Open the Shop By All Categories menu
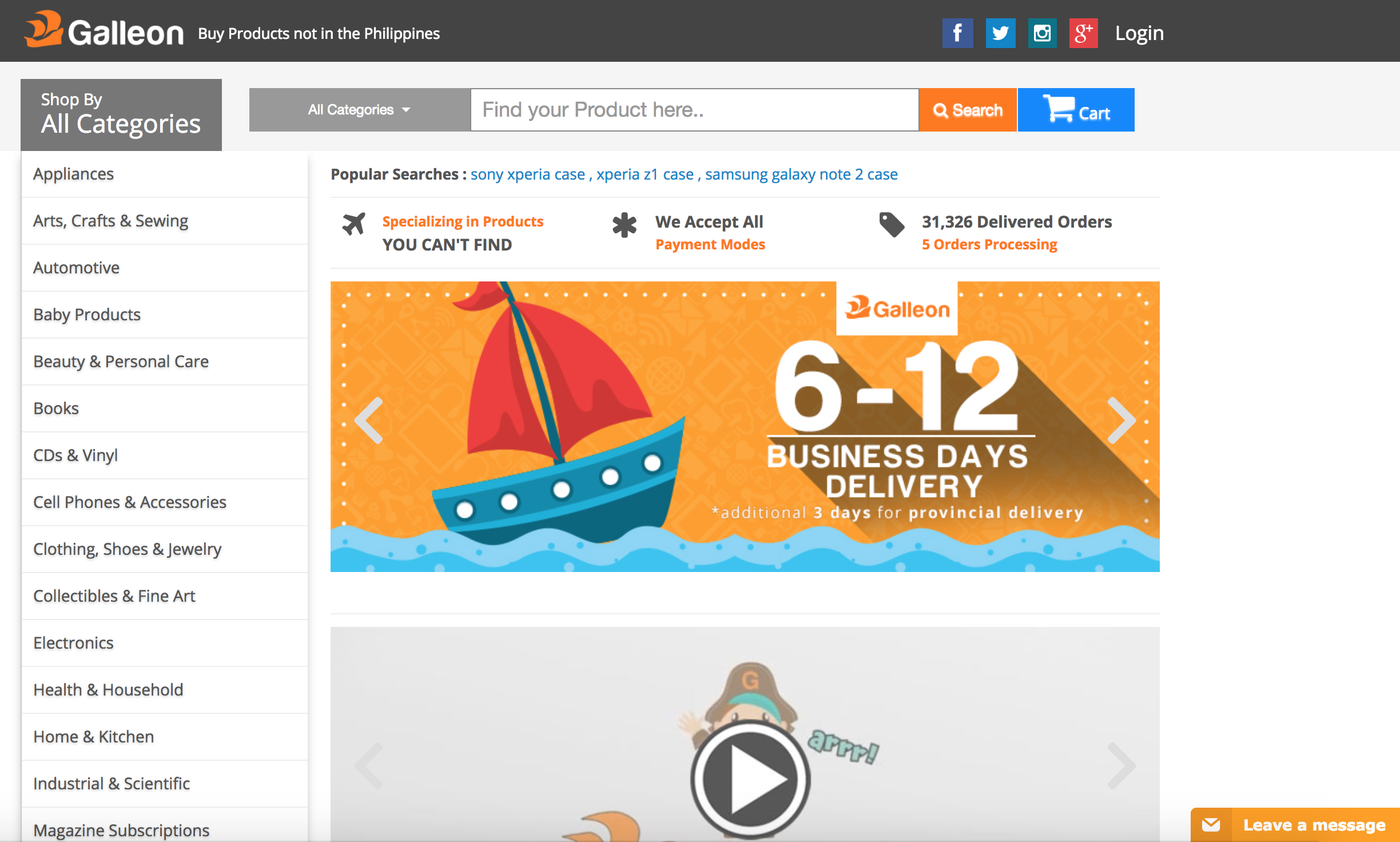 121,114
